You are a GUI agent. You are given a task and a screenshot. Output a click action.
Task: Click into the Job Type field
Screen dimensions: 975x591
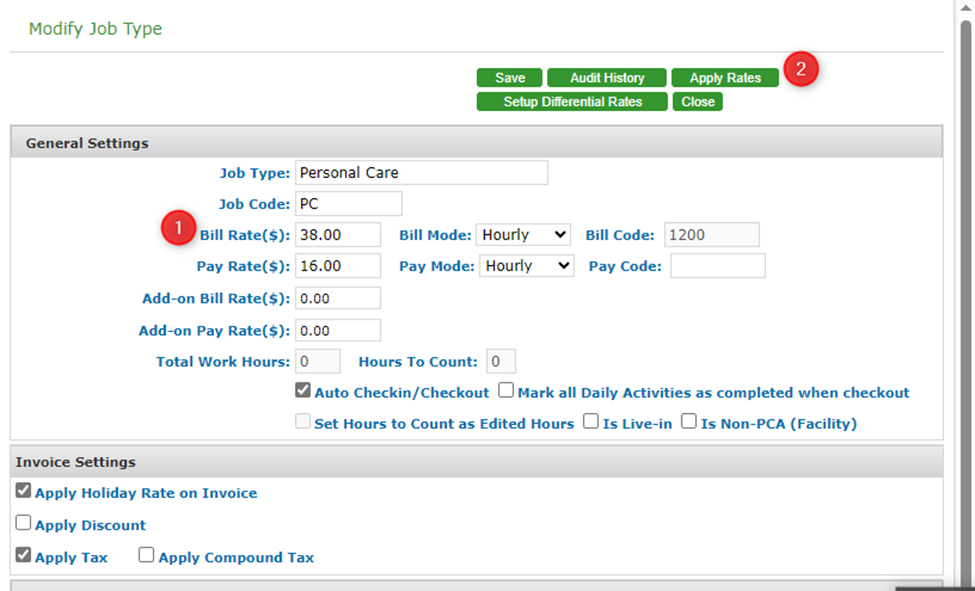click(x=421, y=173)
